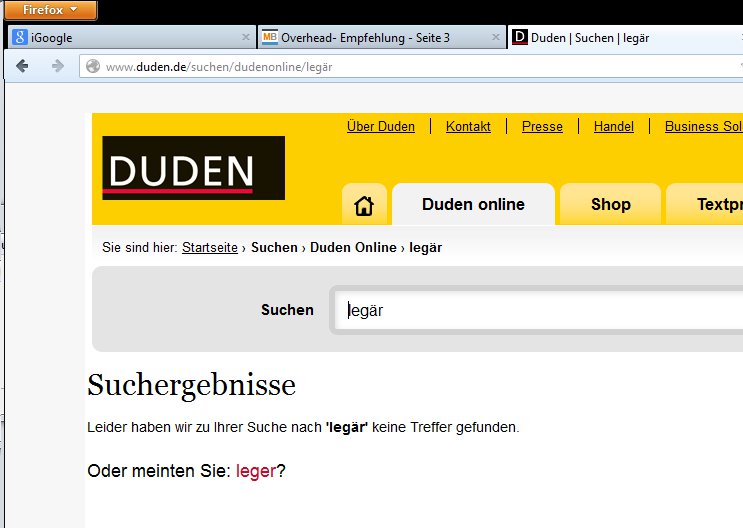
Task: Click the Suchergebnisse heading
Action: pyautogui.click(x=191, y=385)
